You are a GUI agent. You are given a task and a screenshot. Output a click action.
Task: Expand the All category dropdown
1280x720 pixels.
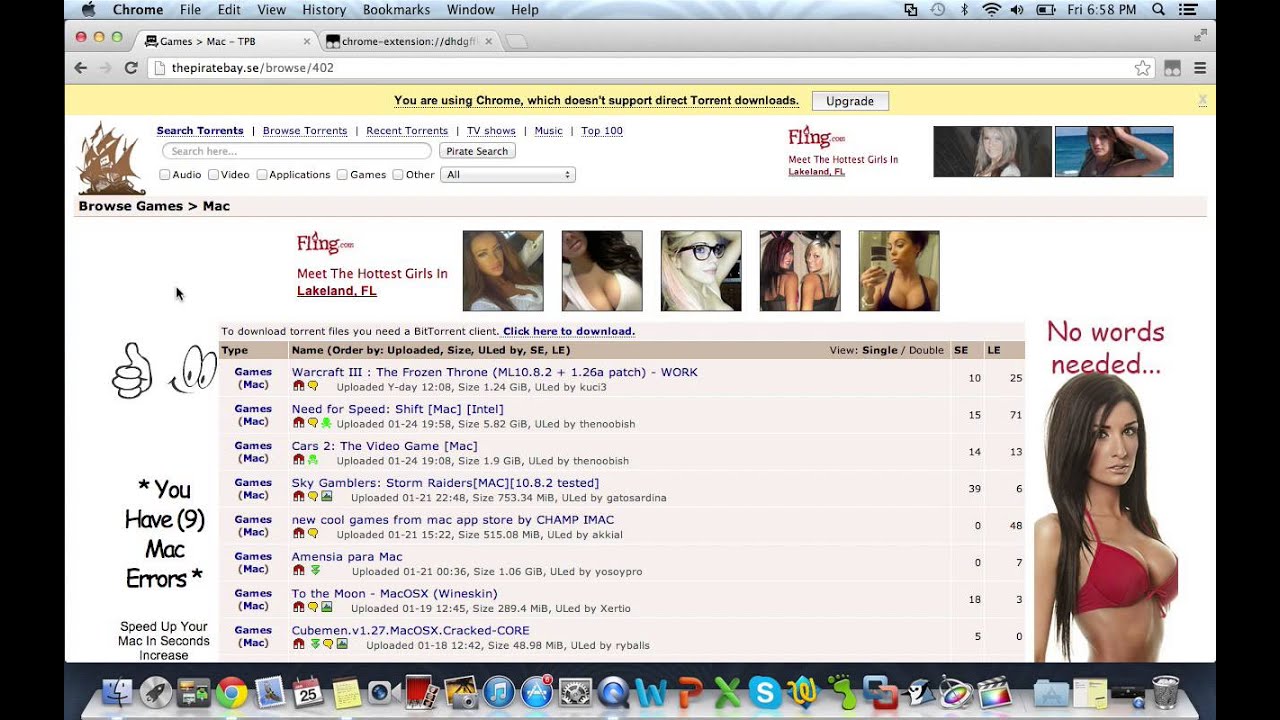coord(509,174)
